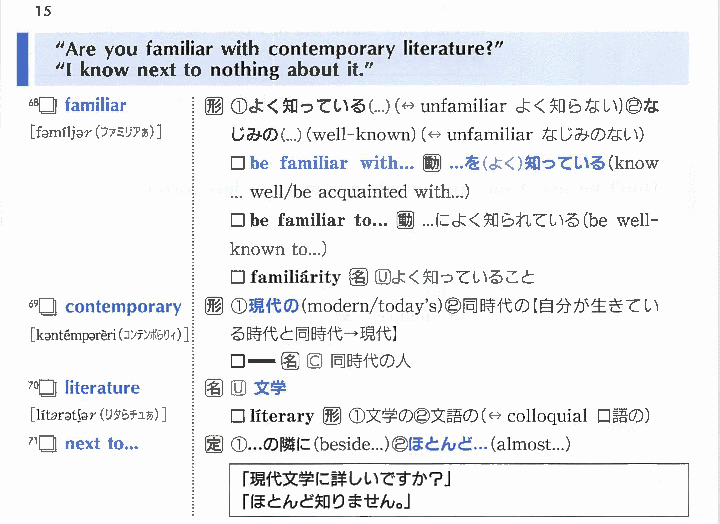Image resolution: width=720 pixels, height=524 pixels.
Task: Tick the checkbox next to headword familiar
Action: tap(48, 106)
